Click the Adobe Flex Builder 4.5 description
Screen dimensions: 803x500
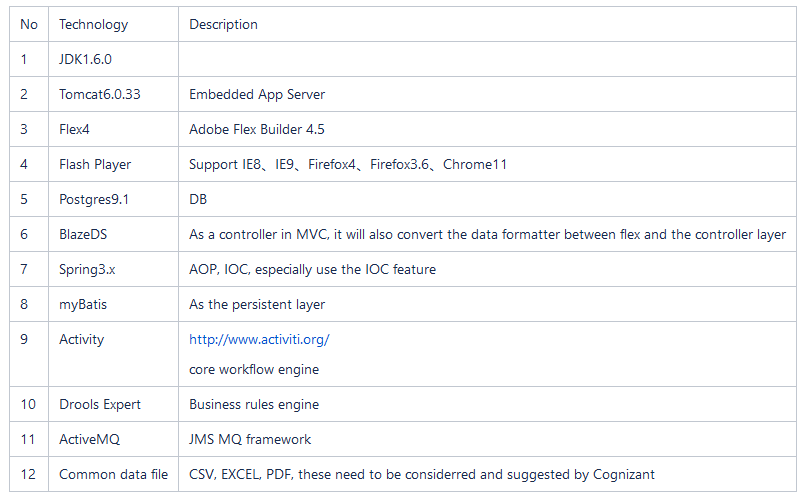coord(257,129)
